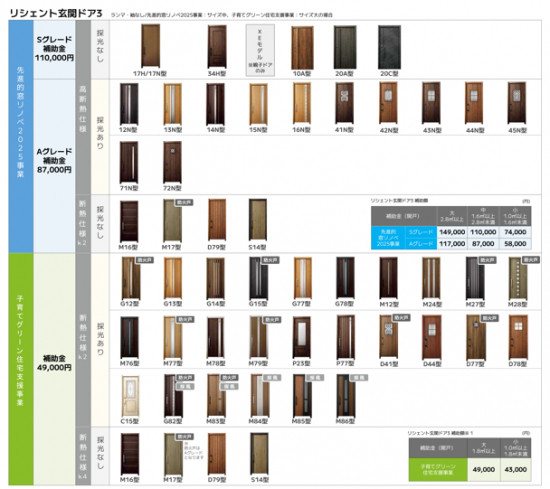Click the 42N型 door image

[x=388, y=103]
